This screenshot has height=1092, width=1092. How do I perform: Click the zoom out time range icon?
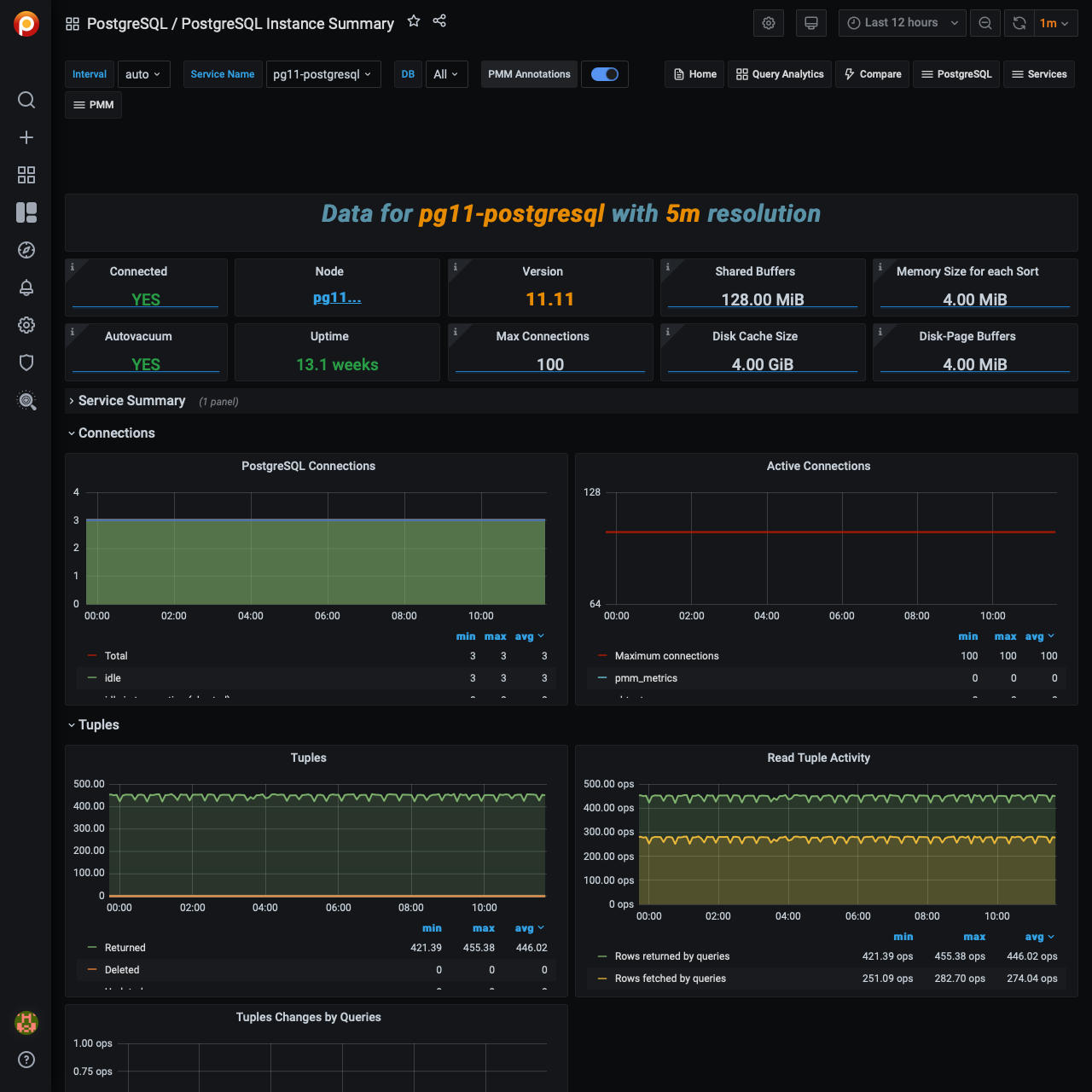point(985,23)
